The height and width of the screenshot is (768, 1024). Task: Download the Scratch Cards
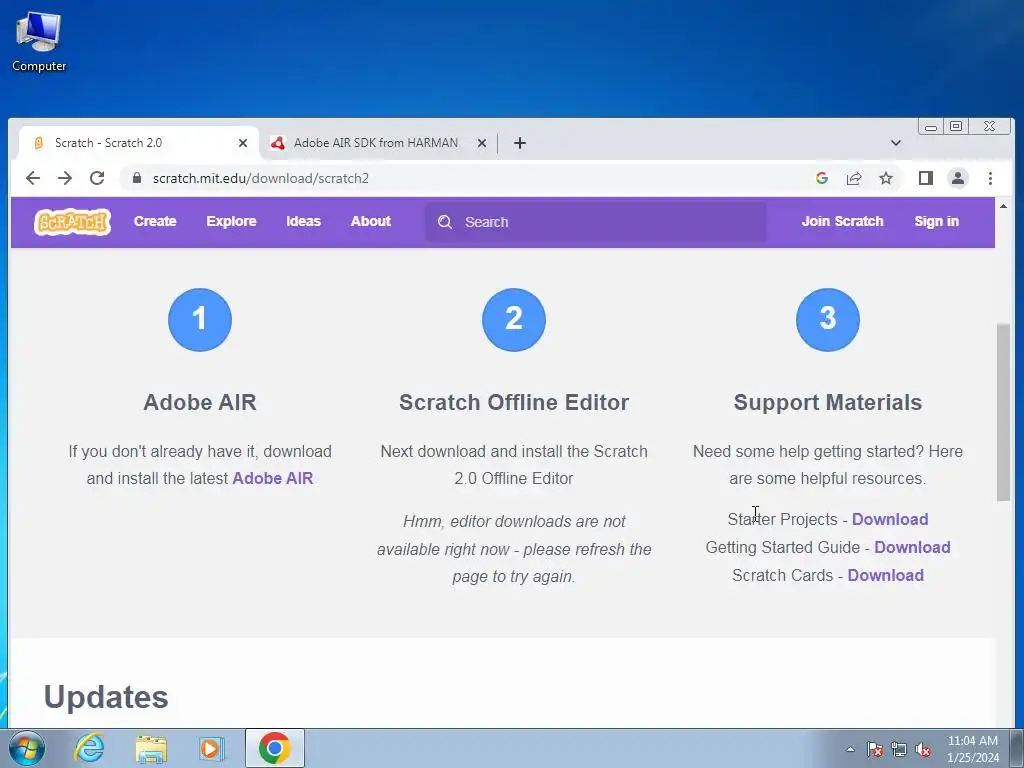pos(886,575)
